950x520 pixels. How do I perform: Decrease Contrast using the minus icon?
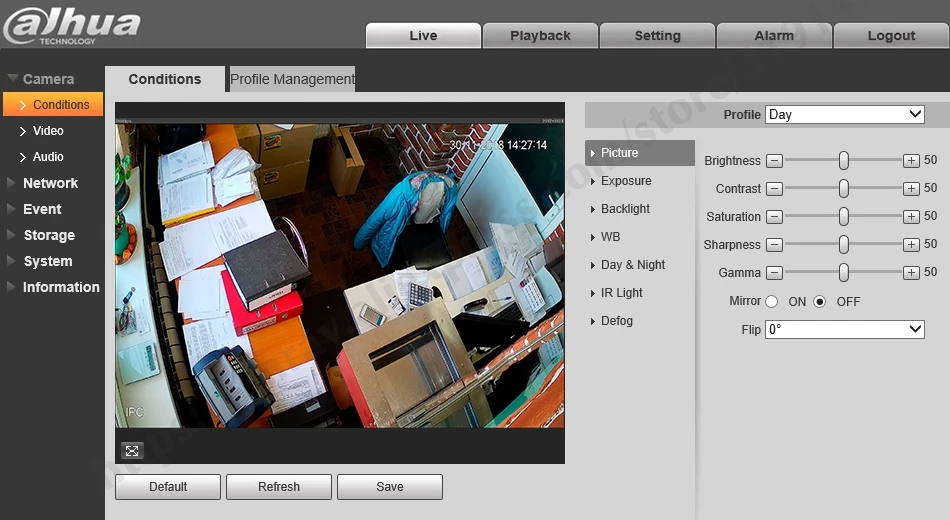click(x=774, y=188)
